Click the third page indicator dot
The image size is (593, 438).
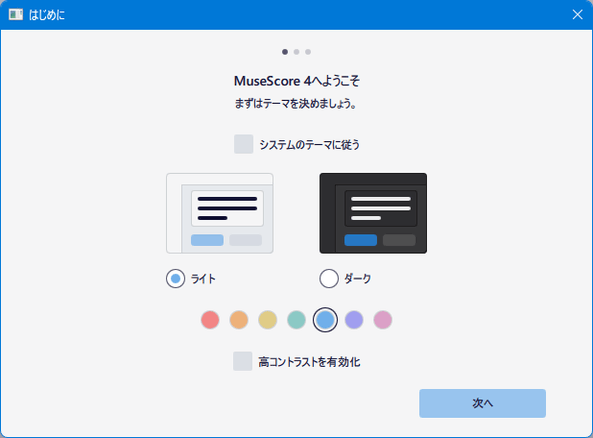(x=308, y=52)
